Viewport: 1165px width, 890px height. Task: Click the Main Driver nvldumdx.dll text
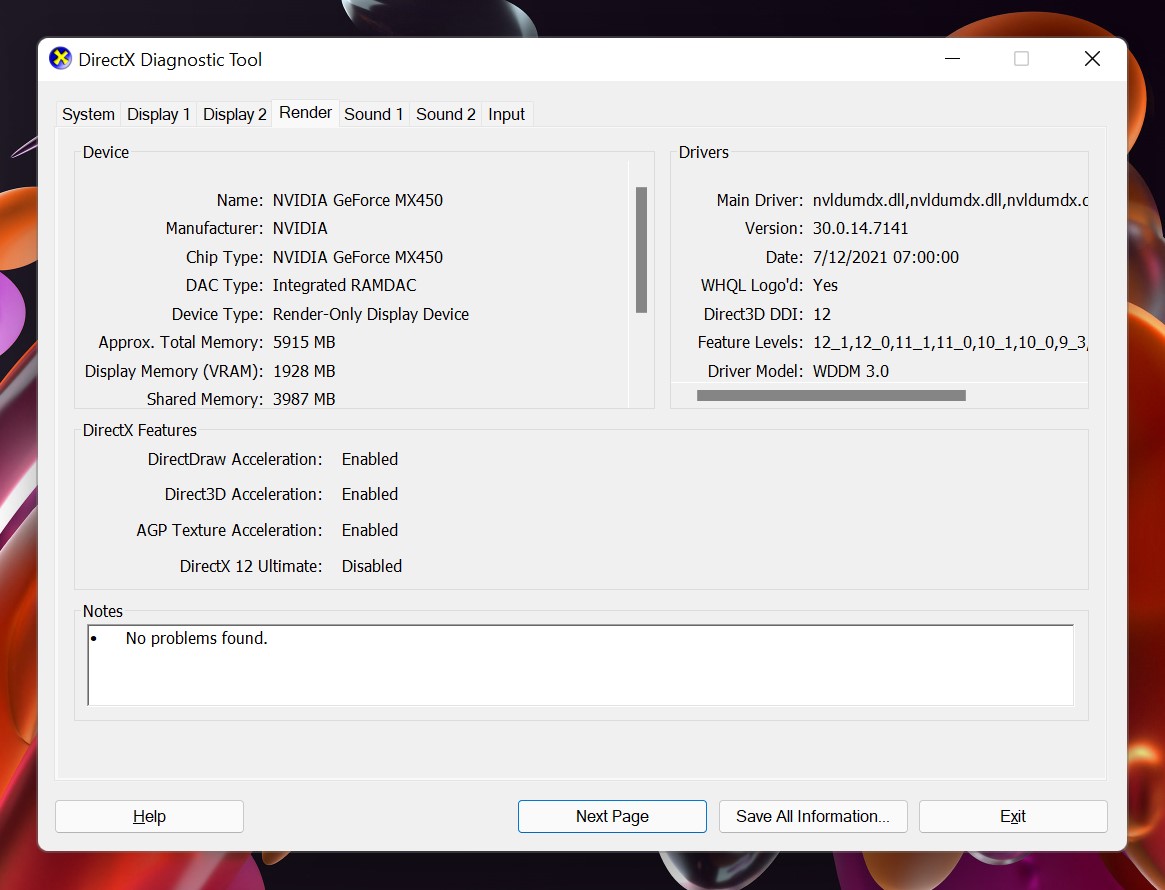pos(950,200)
